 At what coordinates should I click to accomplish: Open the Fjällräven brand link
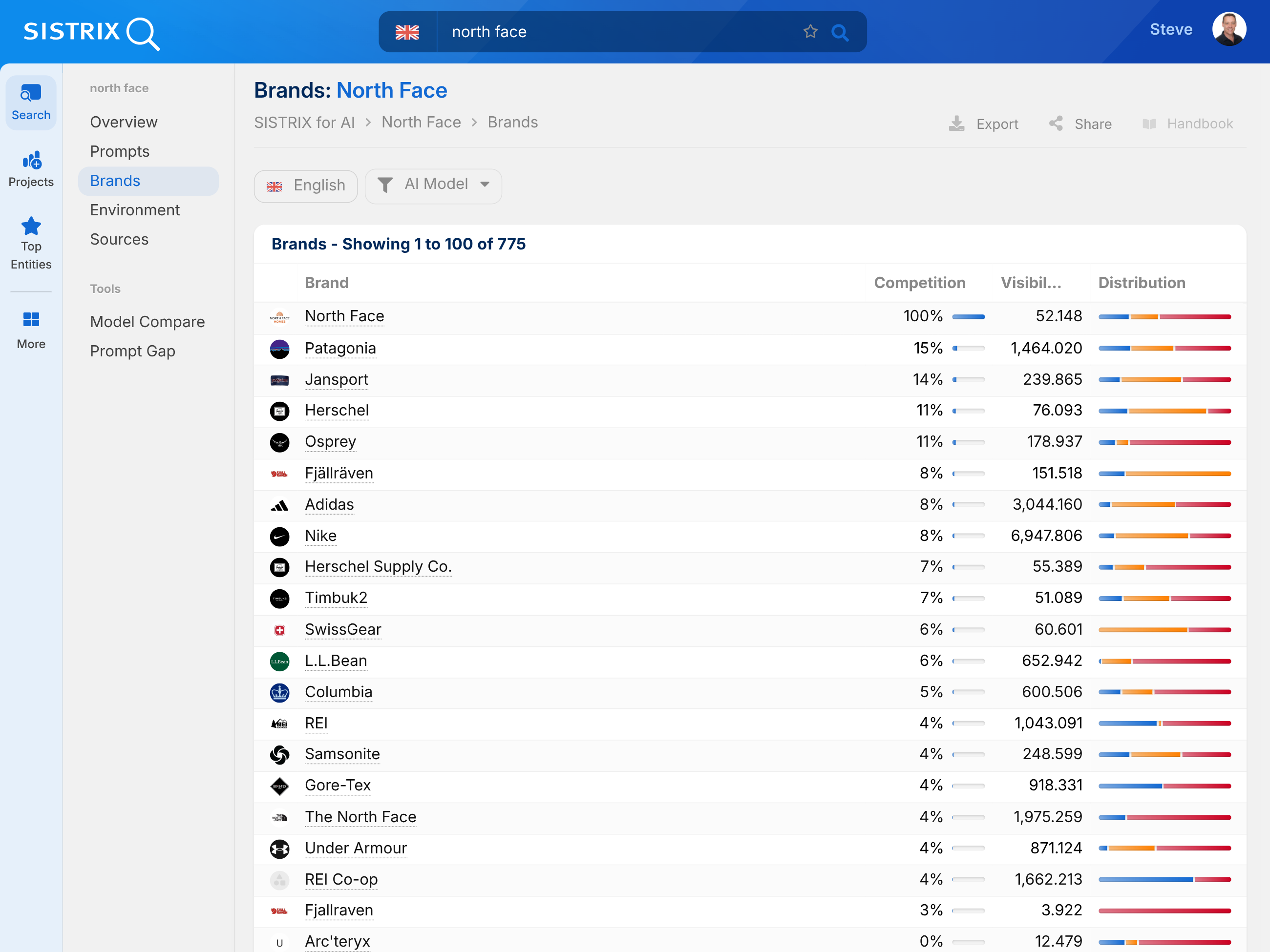click(x=339, y=474)
